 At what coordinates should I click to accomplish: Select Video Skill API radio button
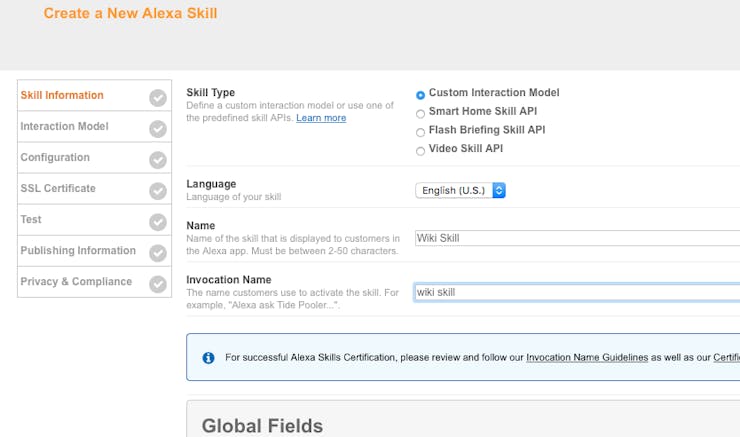tap(420, 151)
